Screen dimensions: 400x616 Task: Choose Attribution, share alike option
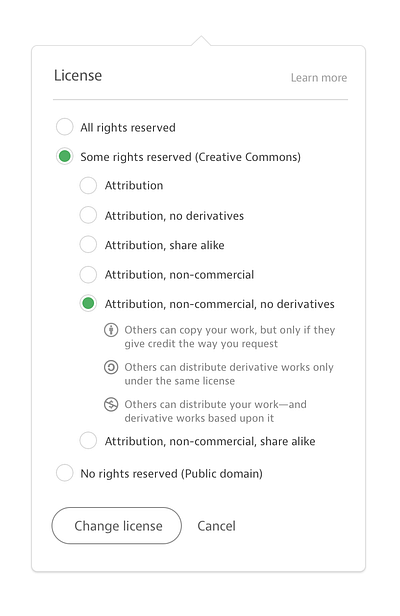point(88,244)
